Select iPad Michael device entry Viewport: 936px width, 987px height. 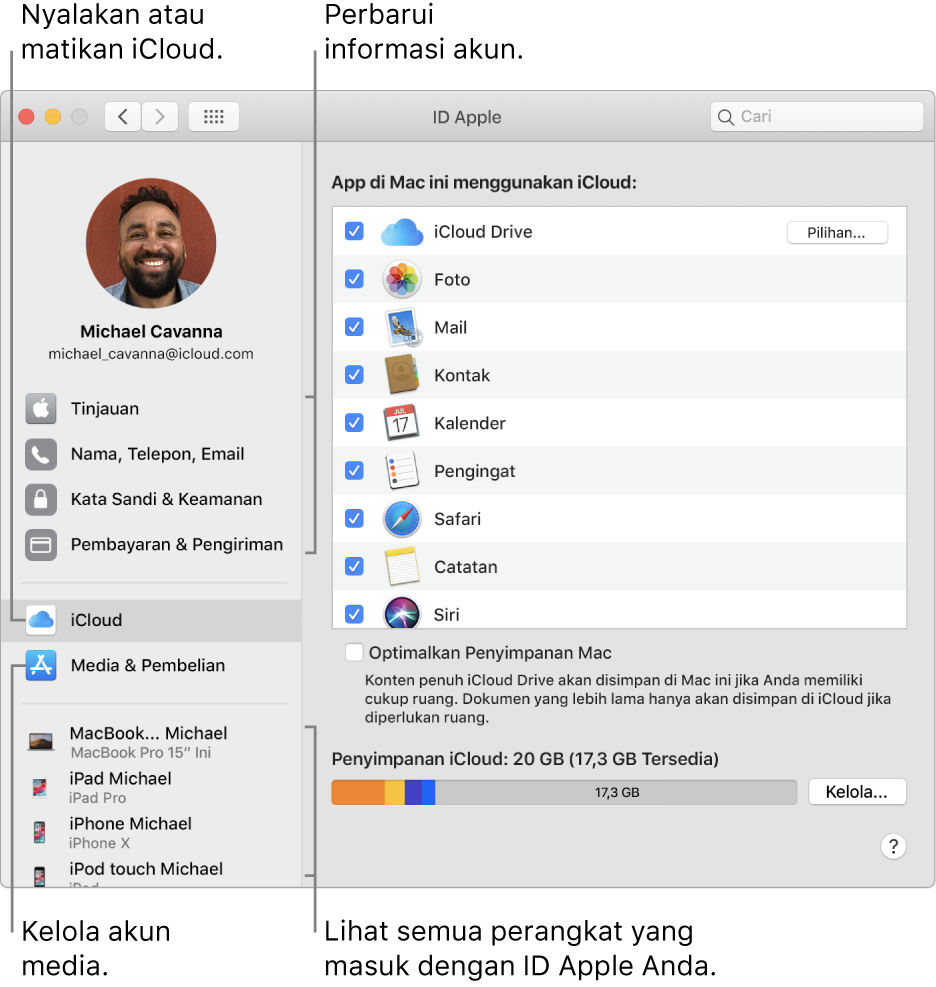pos(151,787)
